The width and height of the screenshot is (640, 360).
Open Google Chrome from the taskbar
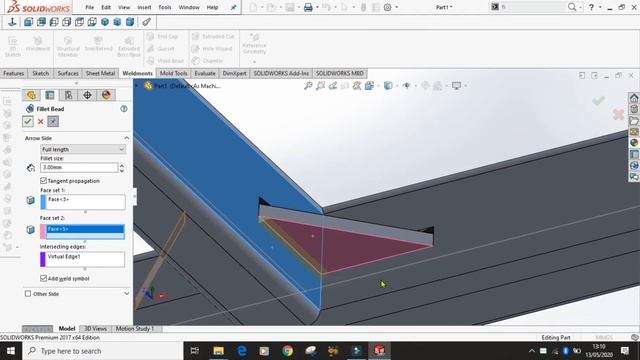click(x=287, y=351)
